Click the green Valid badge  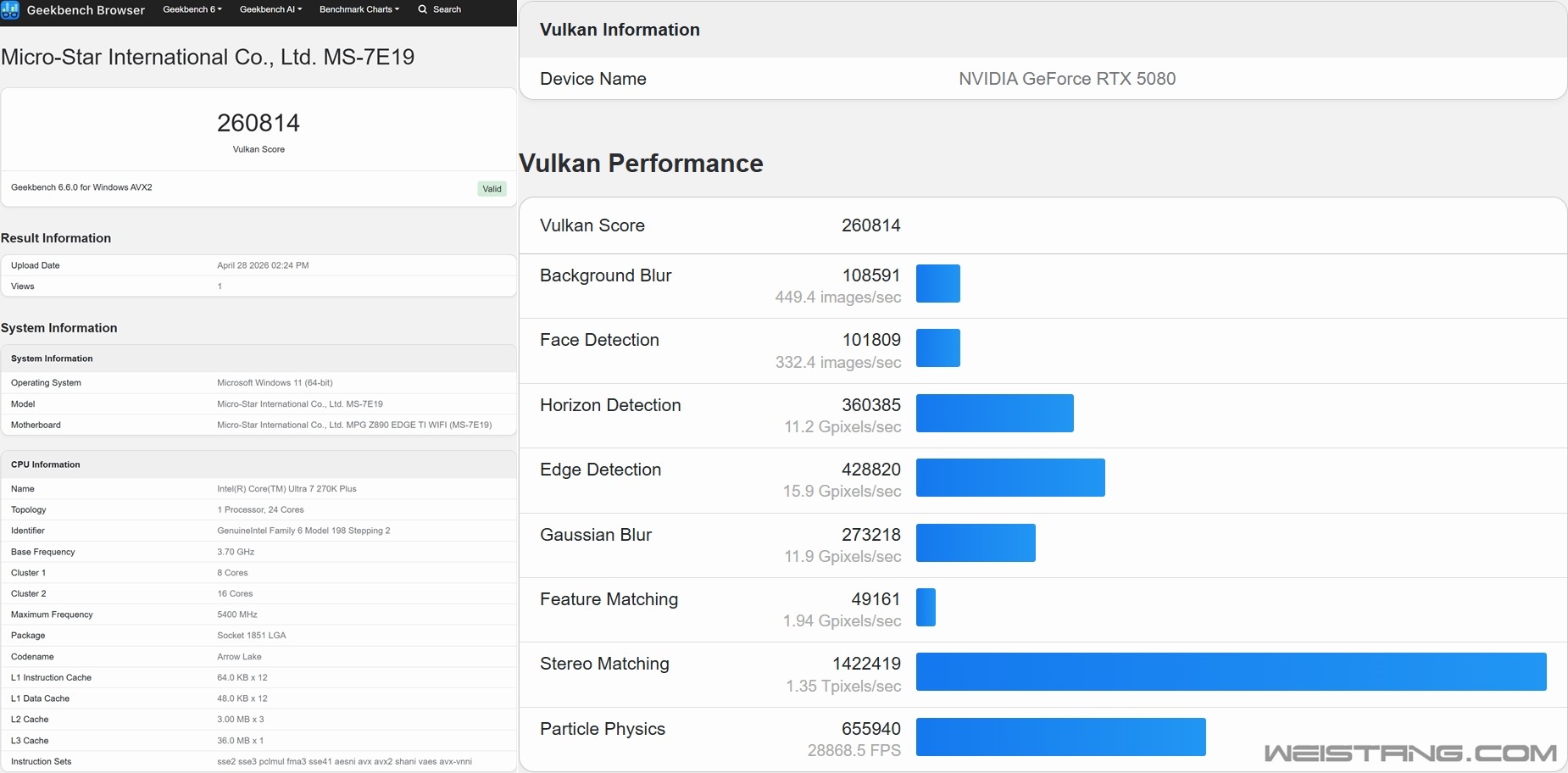492,189
